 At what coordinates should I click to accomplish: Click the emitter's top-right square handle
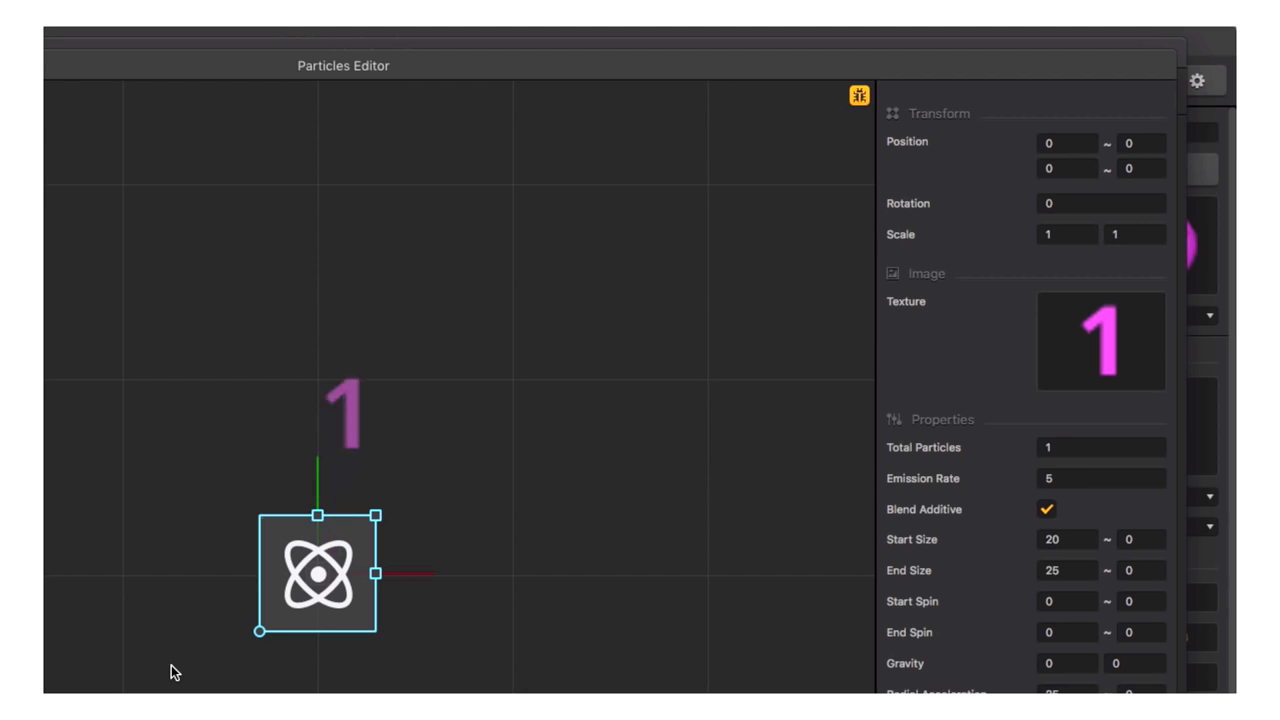(376, 515)
